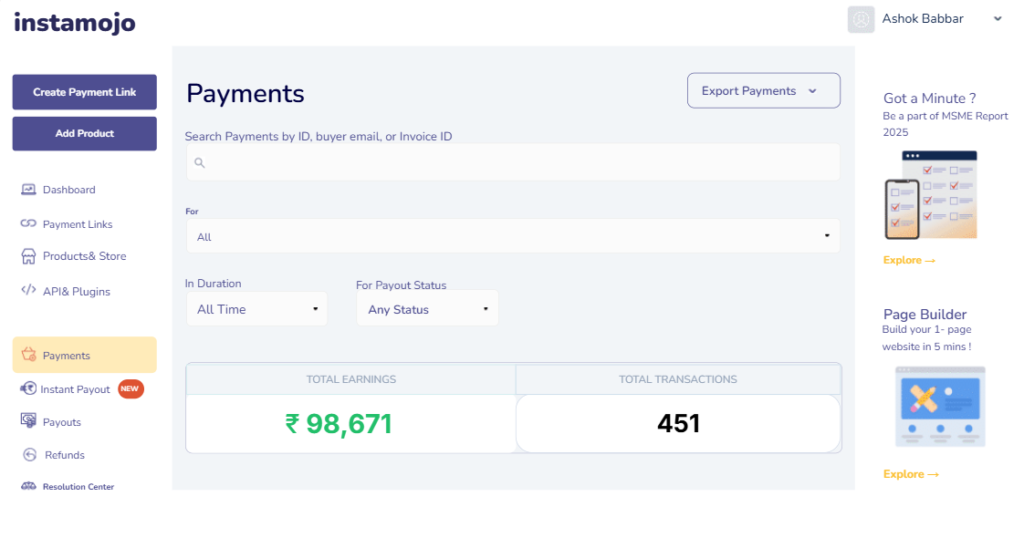Click the instamojo logo
Image resolution: width=1024 pixels, height=538 pixels.
click(74, 23)
